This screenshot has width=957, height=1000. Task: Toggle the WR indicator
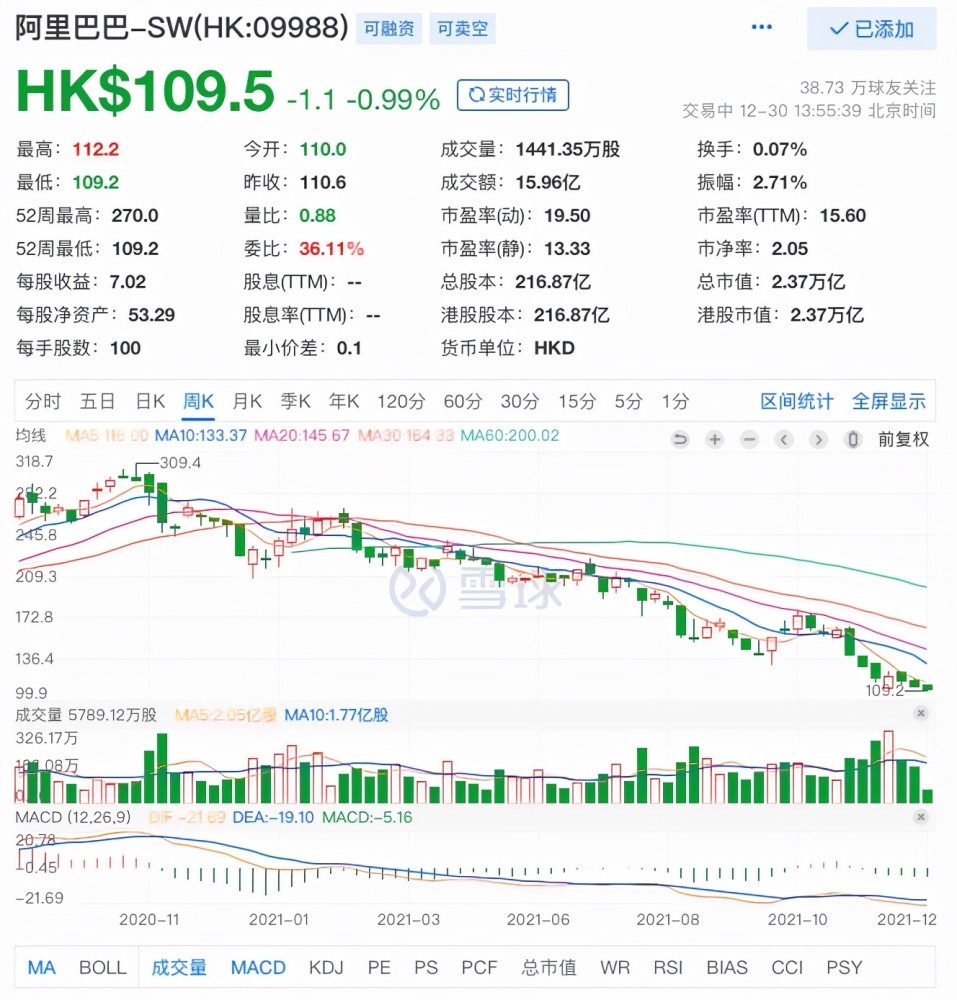[x=615, y=967]
